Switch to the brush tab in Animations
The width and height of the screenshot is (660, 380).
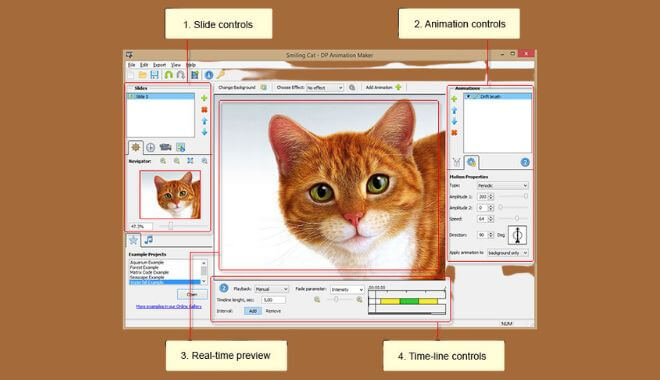pyautogui.click(x=456, y=162)
